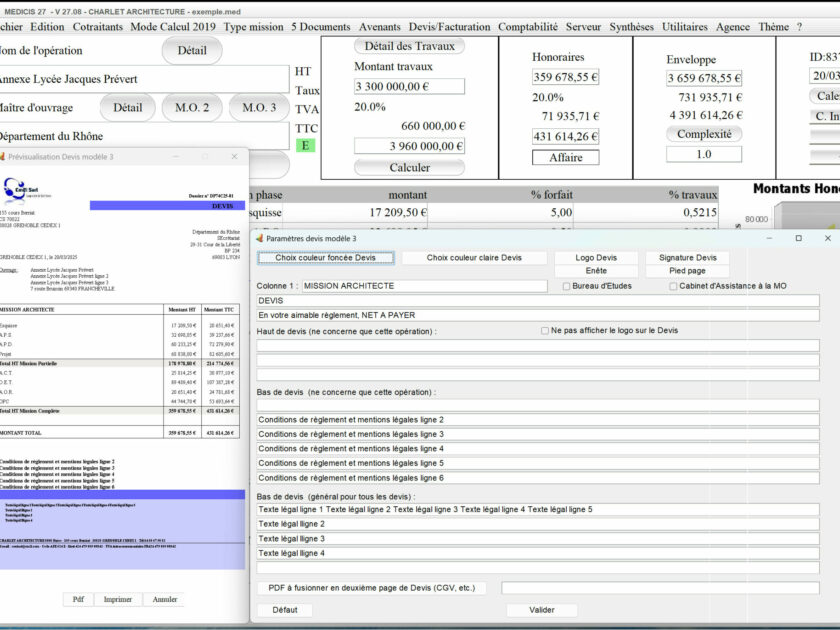Screen dimensions: 840x630
Task: Open the Thème menu
Action: tap(774, 27)
